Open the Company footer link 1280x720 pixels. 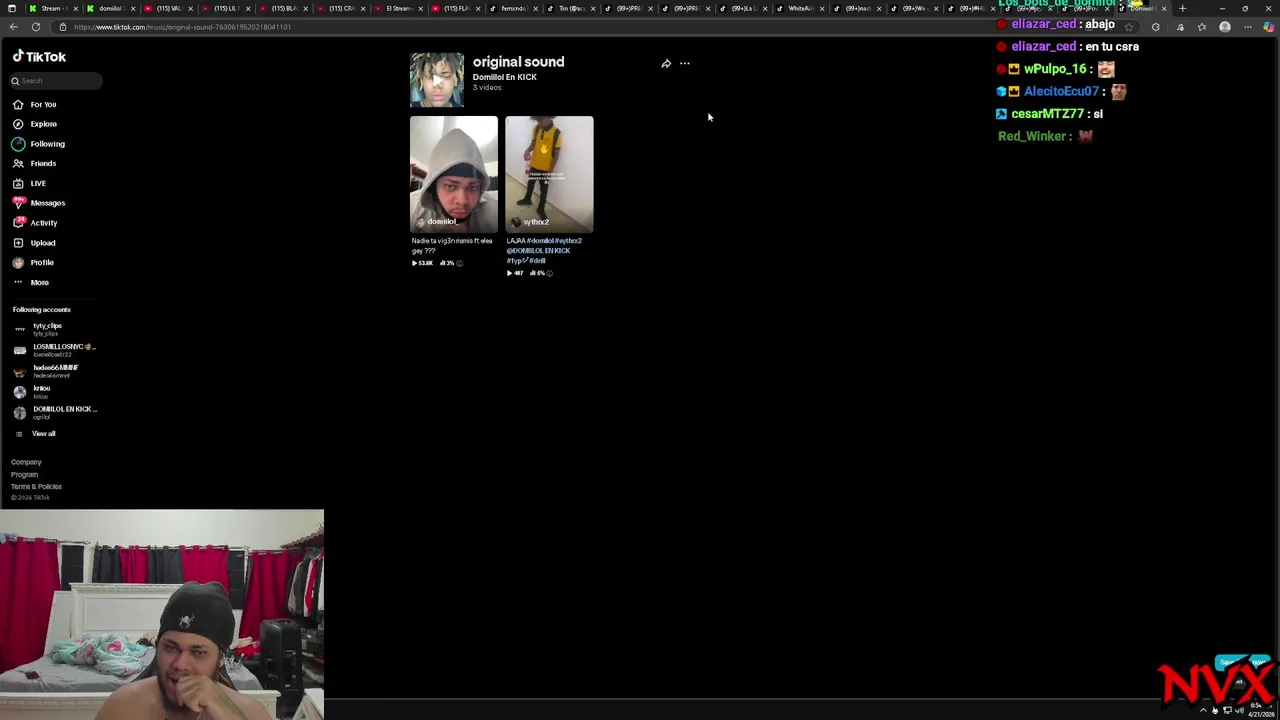(26, 462)
